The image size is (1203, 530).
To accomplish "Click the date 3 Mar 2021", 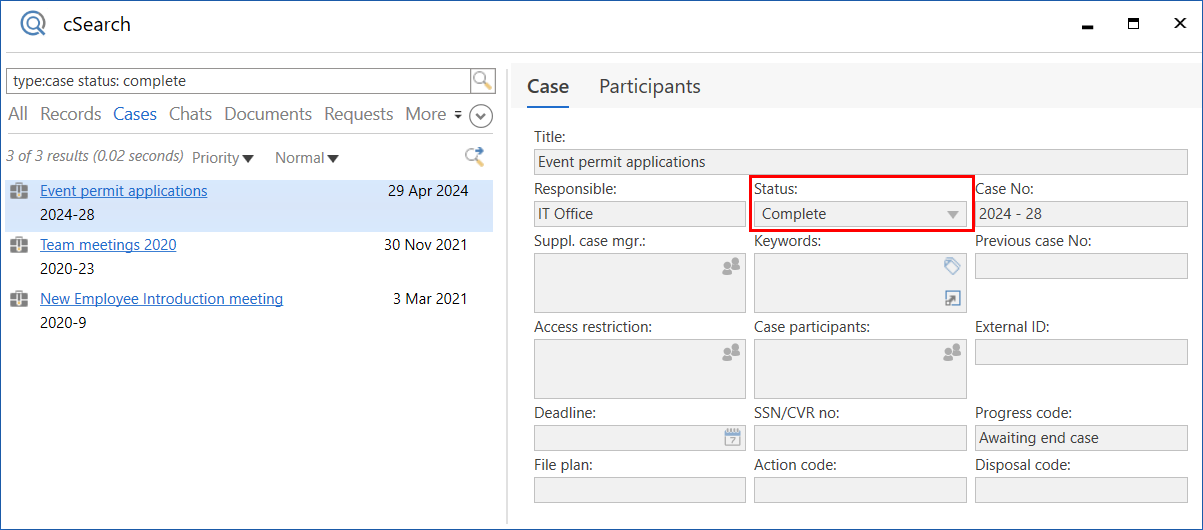I will 430,299.
